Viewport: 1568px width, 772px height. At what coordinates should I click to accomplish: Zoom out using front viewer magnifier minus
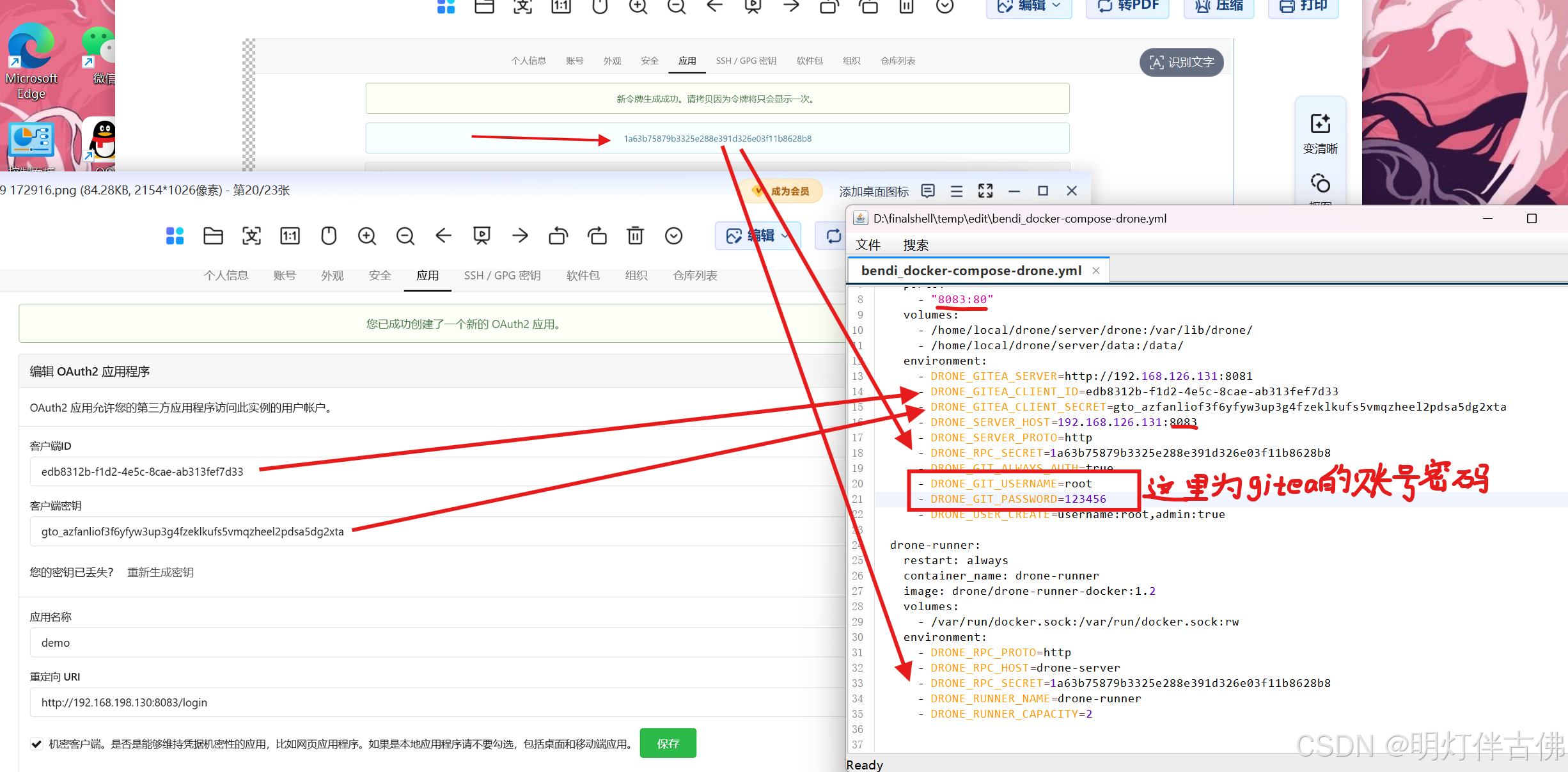pyautogui.click(x=405, y=236)
